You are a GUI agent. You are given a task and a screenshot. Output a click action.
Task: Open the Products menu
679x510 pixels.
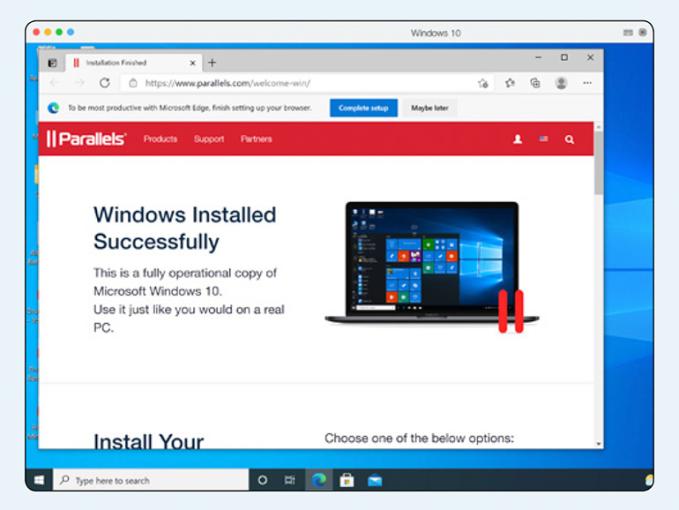(x=160, y=139)
